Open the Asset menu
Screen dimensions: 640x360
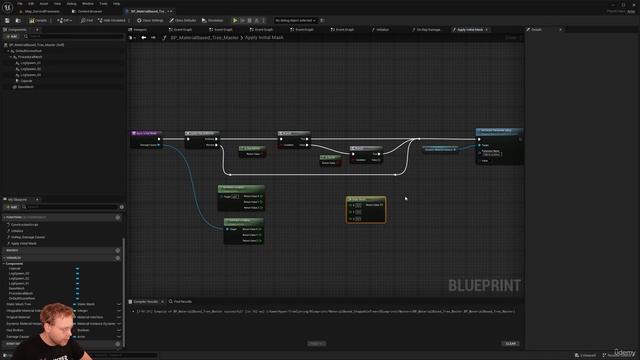(44, 4)
